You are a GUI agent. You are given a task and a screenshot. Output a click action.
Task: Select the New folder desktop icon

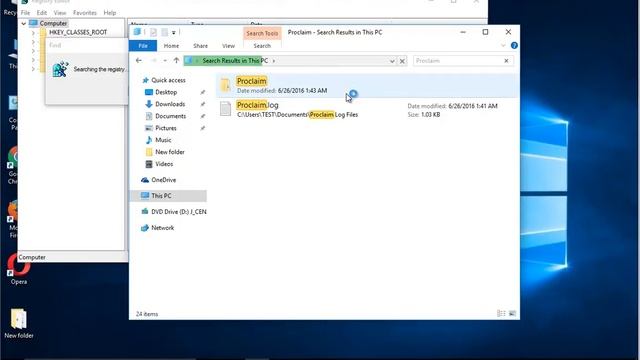[19, 324]
